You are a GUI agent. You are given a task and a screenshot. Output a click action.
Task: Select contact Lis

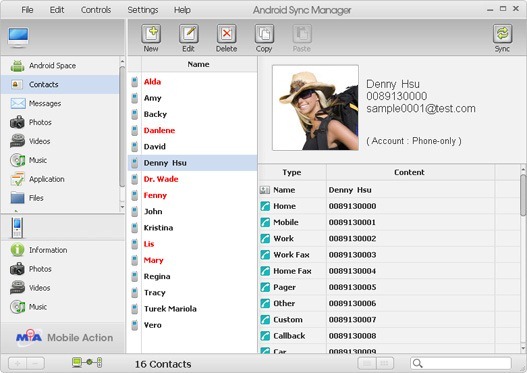click(x=192, y=244)
